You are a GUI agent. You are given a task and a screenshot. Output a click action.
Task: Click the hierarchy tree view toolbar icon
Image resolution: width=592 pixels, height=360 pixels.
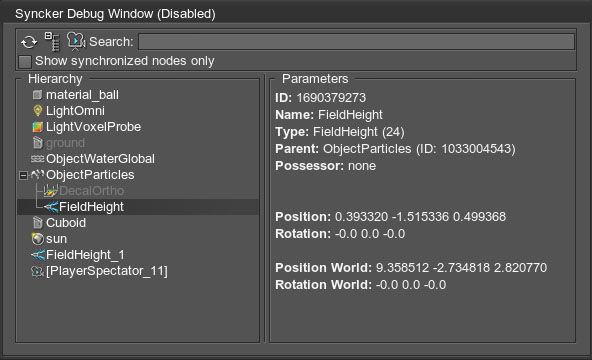[x=52, y=41]
